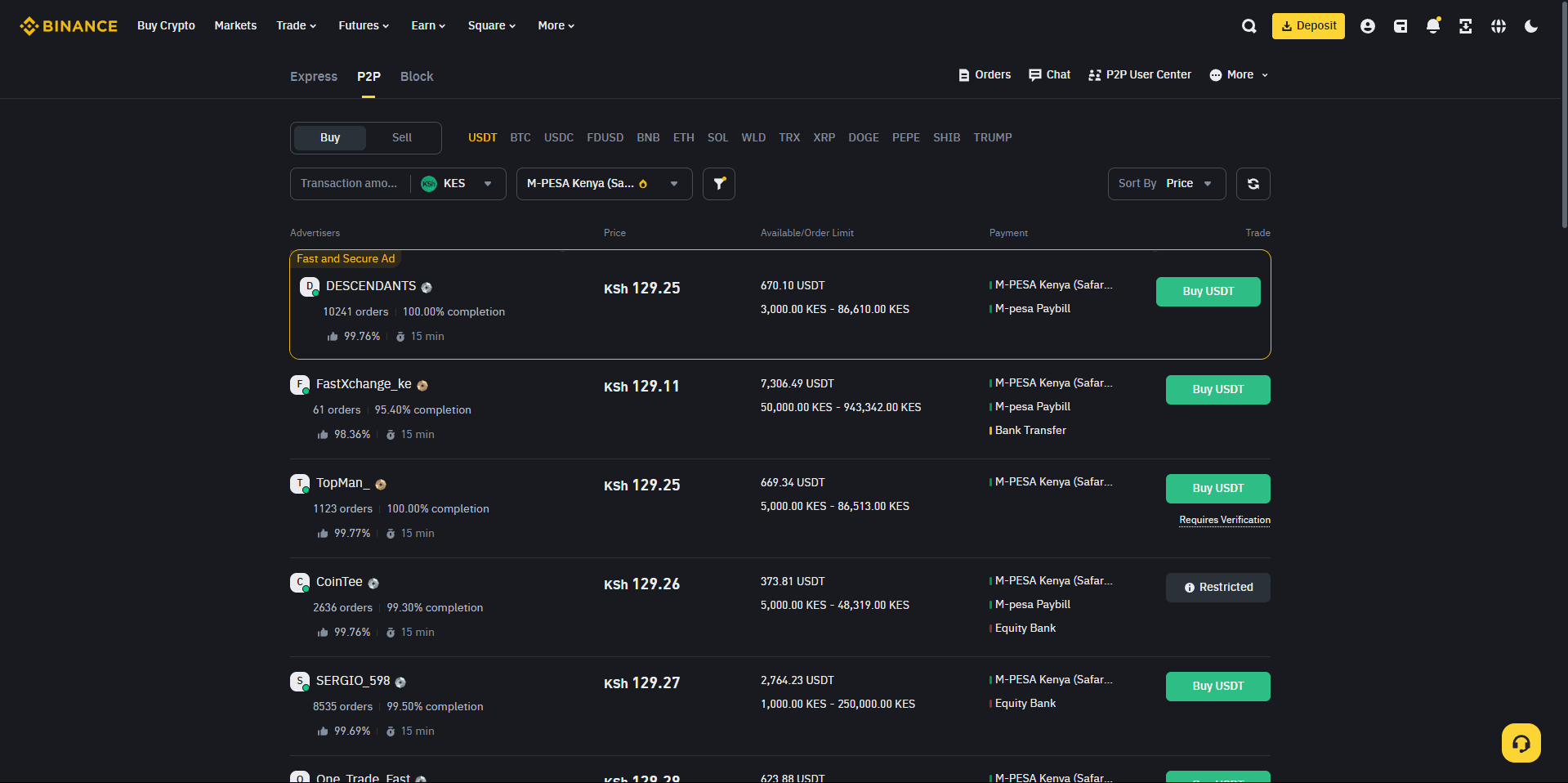Open the Requires Verification link under TopMan_

tap(1223, 520)
